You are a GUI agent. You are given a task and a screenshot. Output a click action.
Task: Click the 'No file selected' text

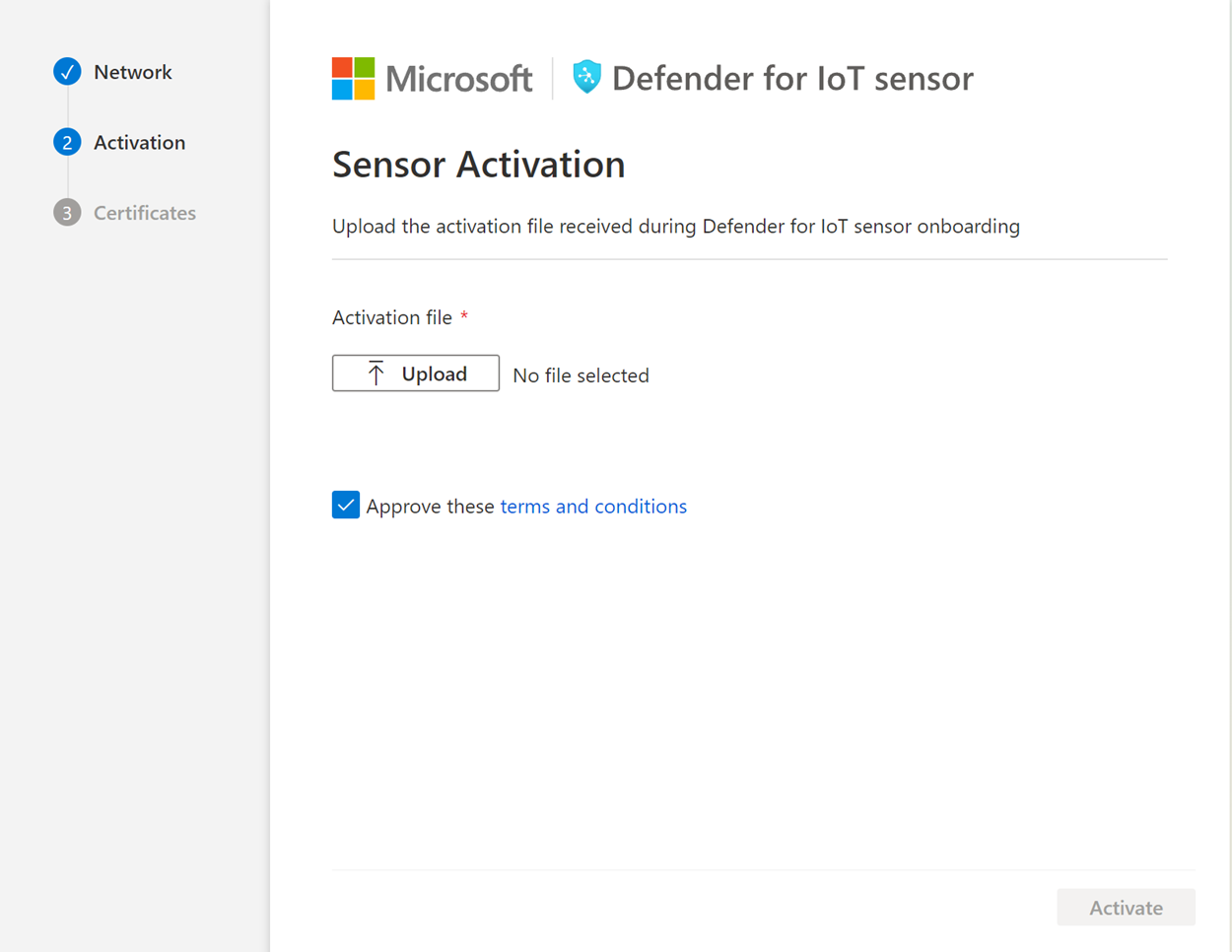[581, 375]
